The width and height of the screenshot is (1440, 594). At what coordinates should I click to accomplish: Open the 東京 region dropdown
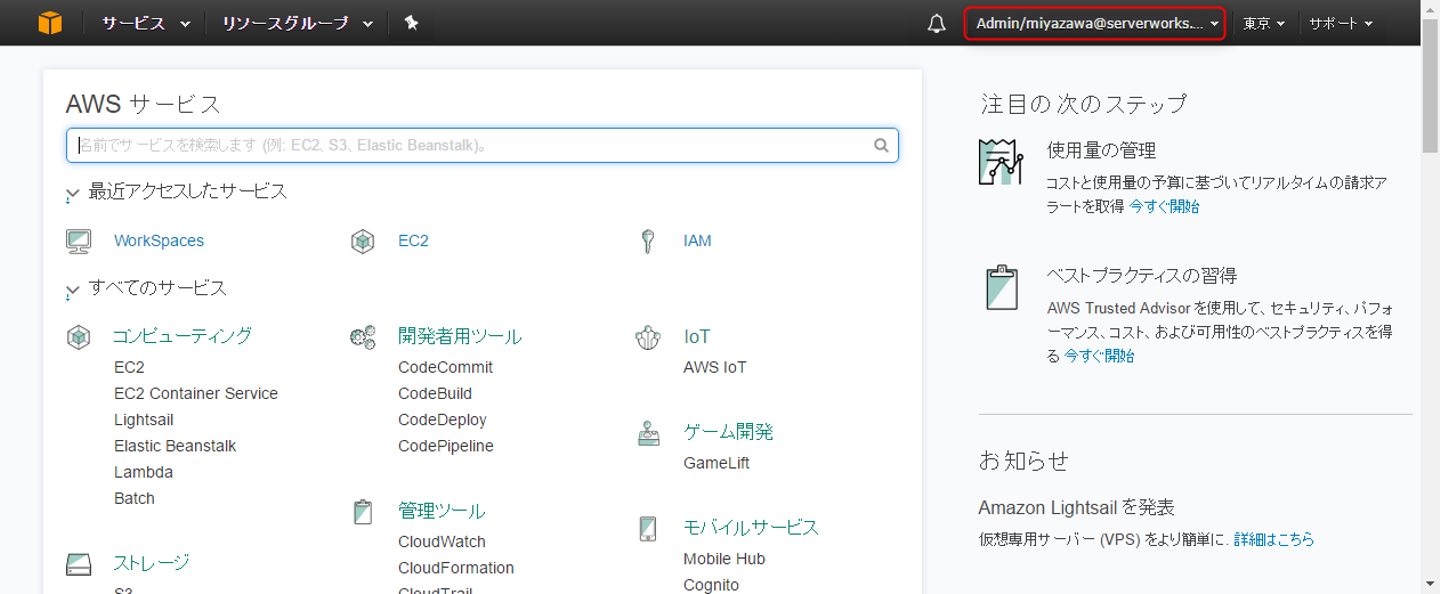coord(1264,23)
